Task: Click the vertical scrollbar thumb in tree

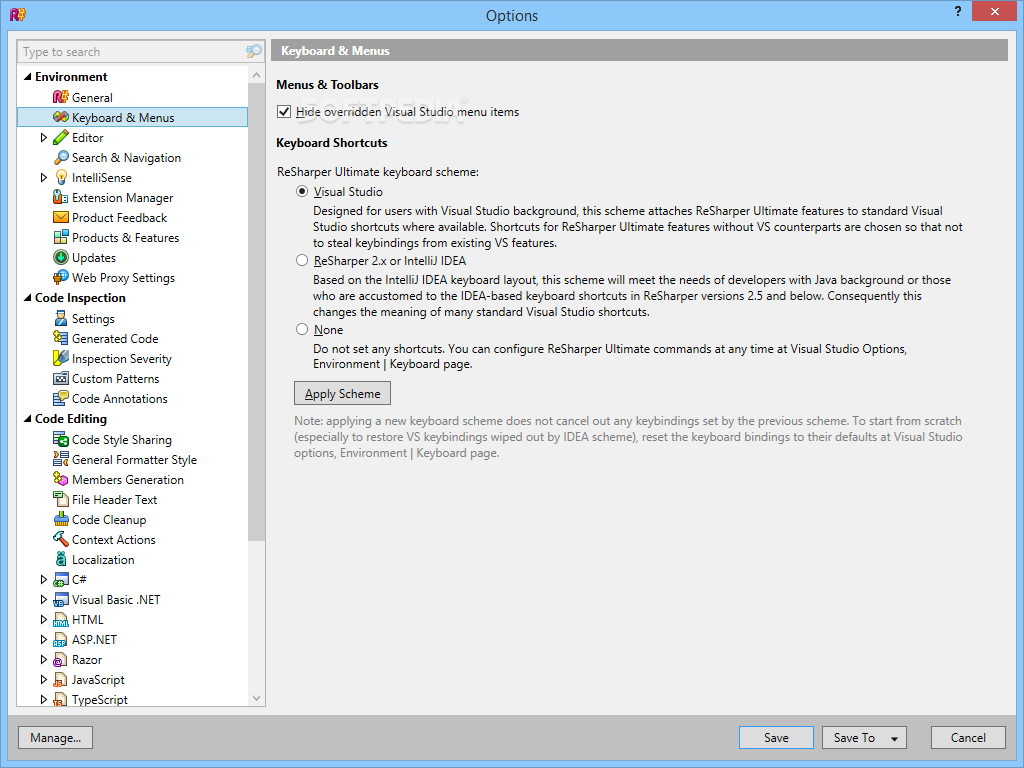Action: 256,312
